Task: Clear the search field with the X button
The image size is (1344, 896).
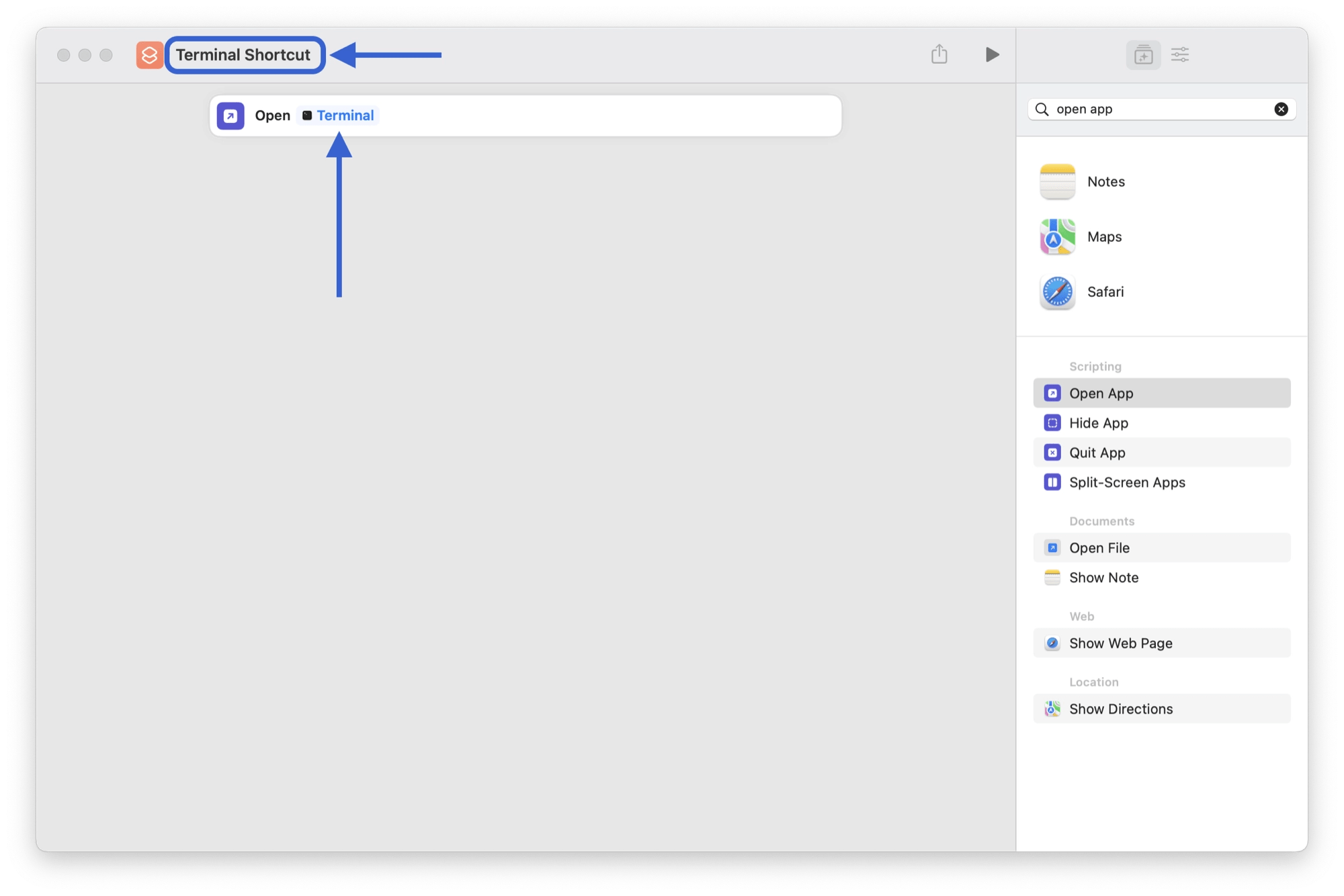Action: tap(1281, 109)
